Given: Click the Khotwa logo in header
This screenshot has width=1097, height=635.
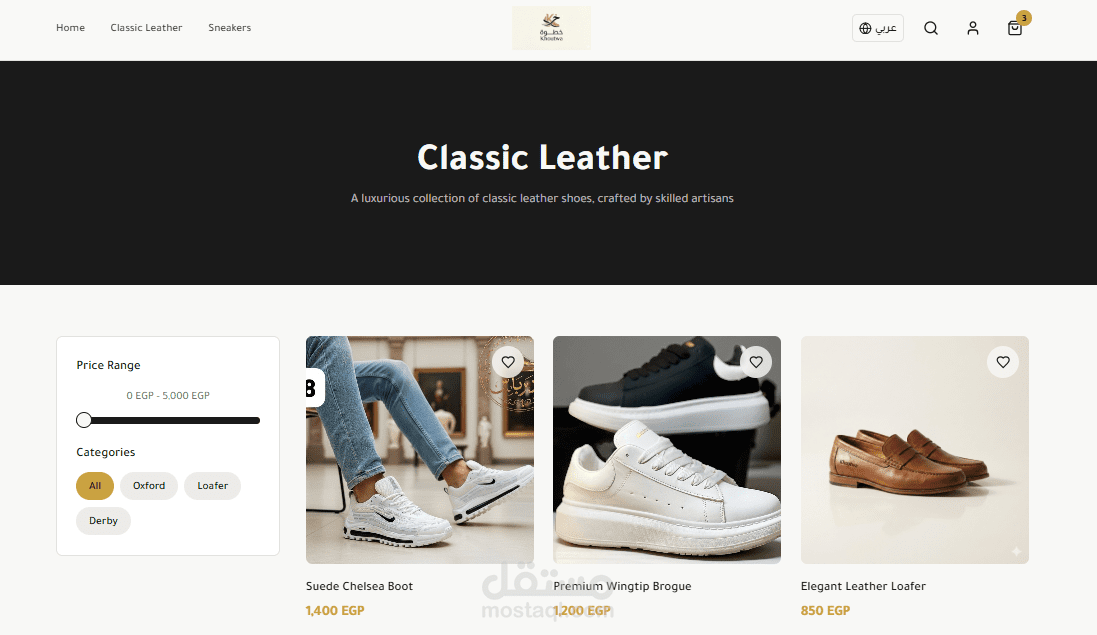Looking at the screenshot, I should tap(551, 28).
